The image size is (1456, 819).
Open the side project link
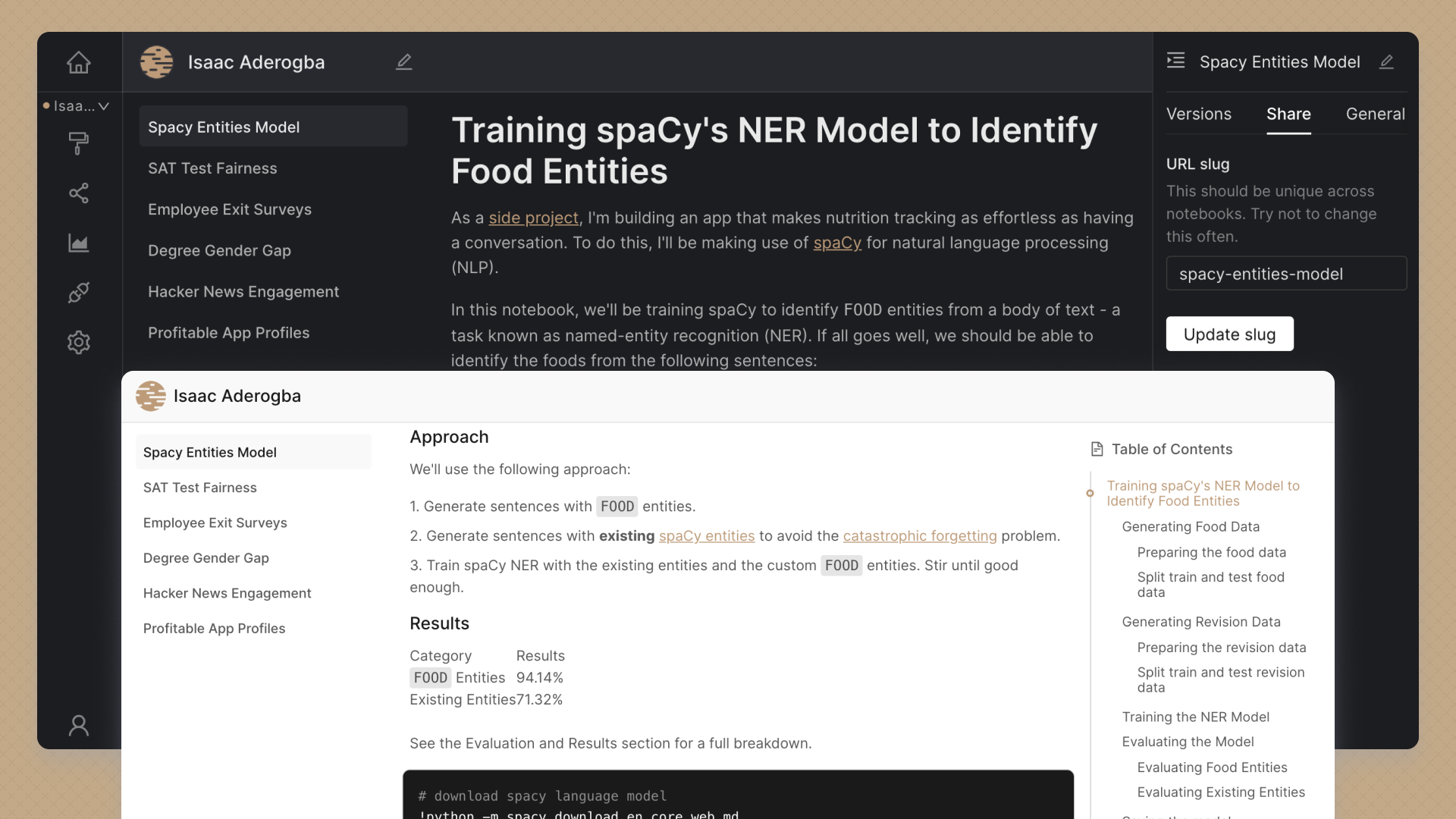(533, 218)
